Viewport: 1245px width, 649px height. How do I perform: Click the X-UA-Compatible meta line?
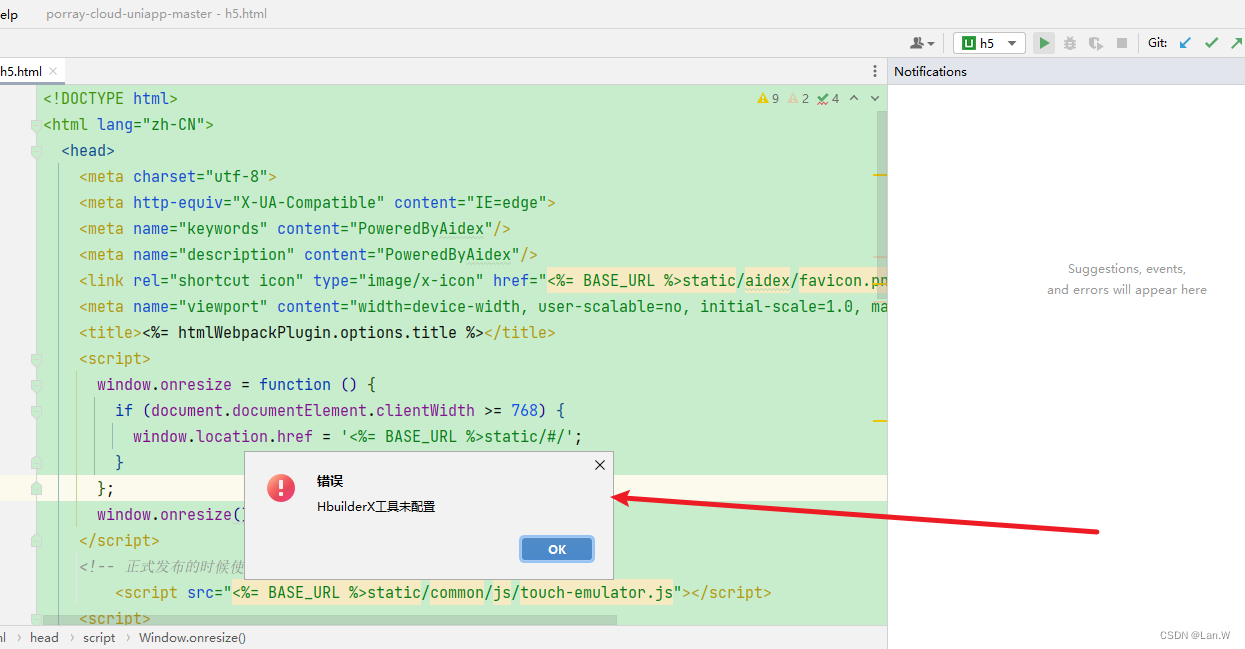(317, 202)
